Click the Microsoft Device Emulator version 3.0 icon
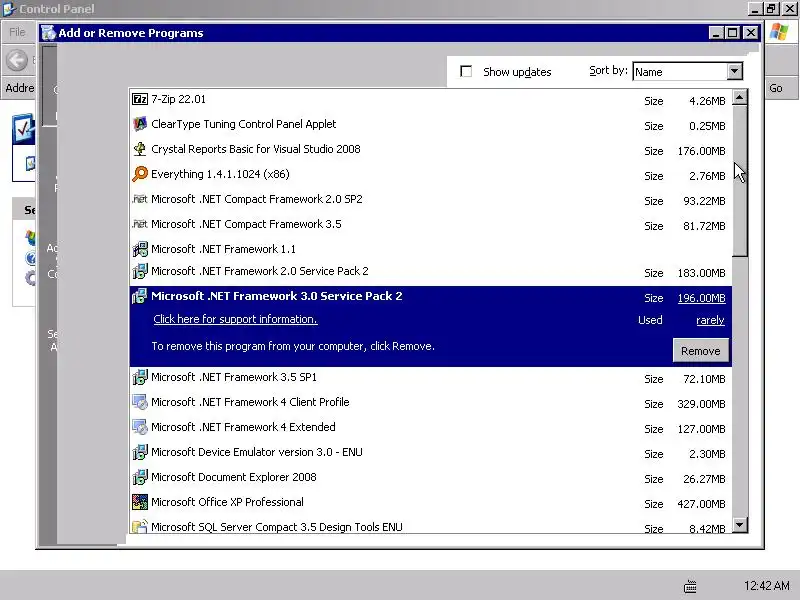The width and height of the screenshot is (800, 600). (x=140, y=452)
